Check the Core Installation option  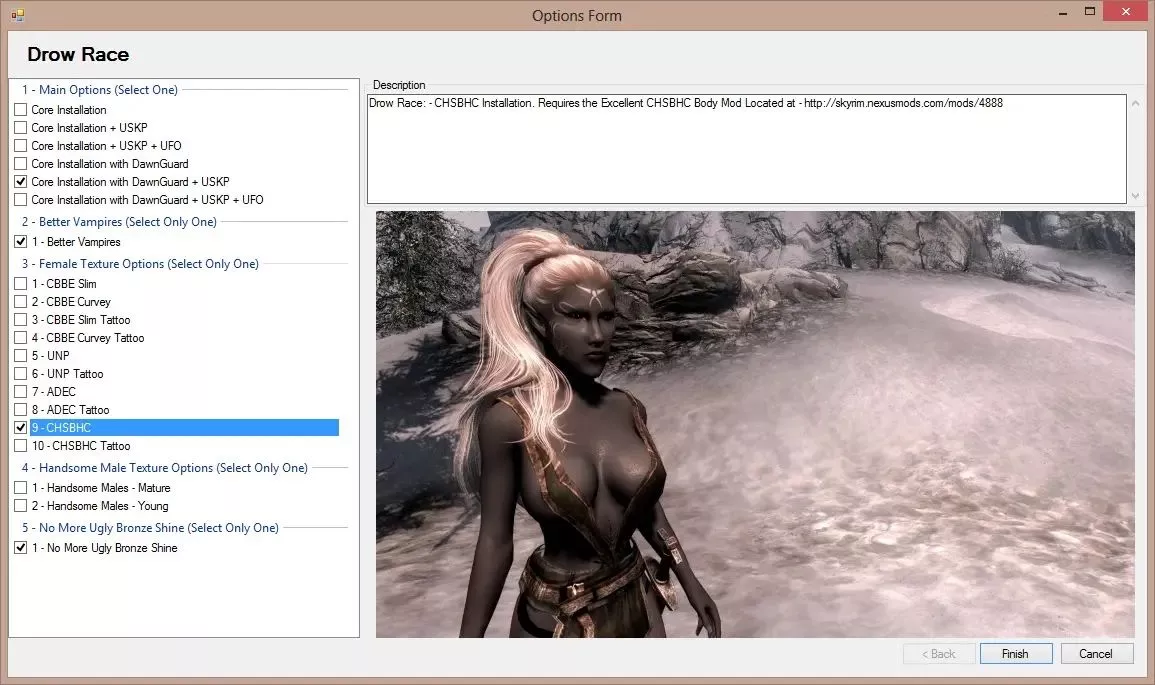pos(21,110)
